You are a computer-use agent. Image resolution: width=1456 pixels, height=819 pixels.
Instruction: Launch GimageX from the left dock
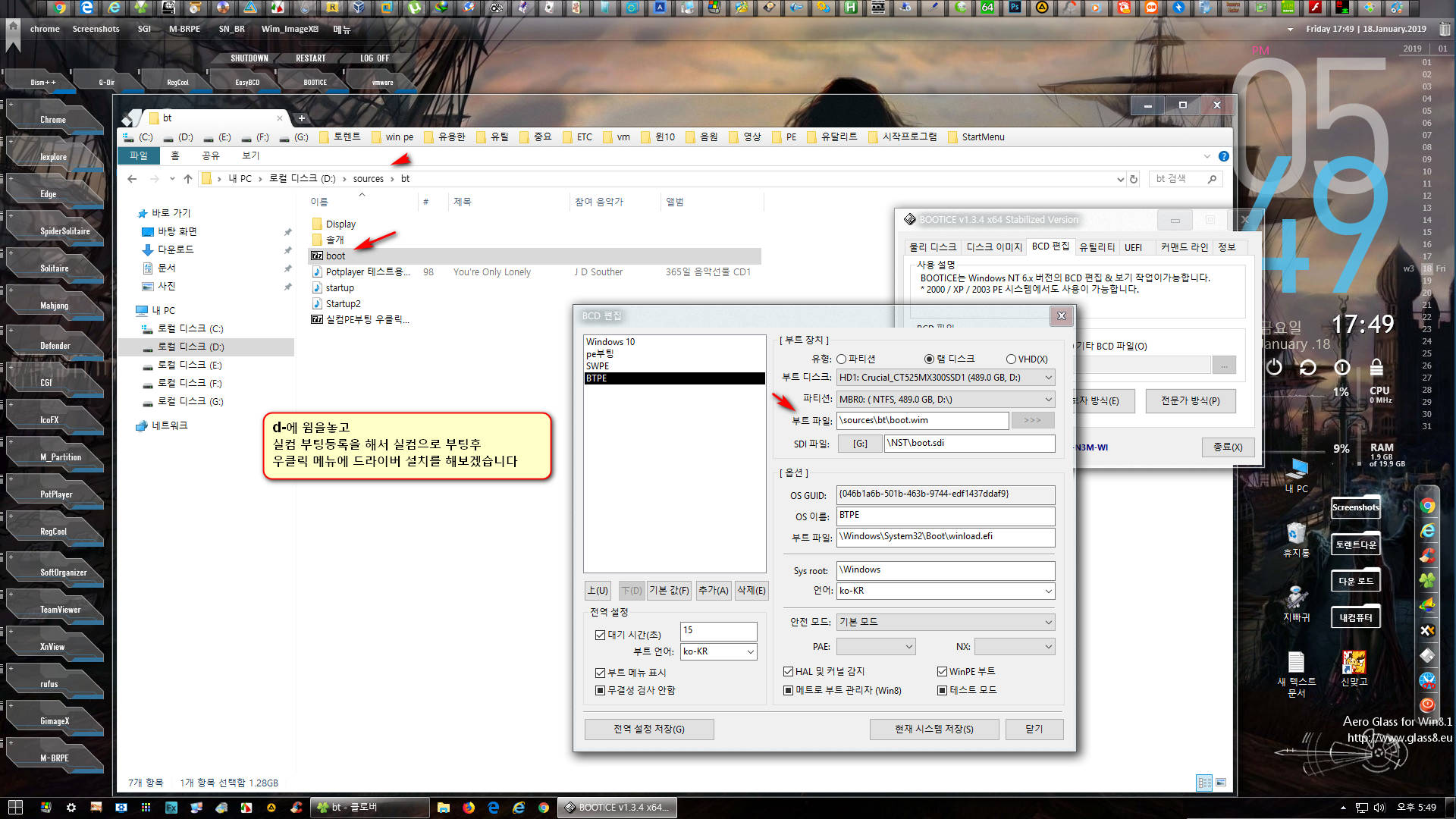coord(55,721)
